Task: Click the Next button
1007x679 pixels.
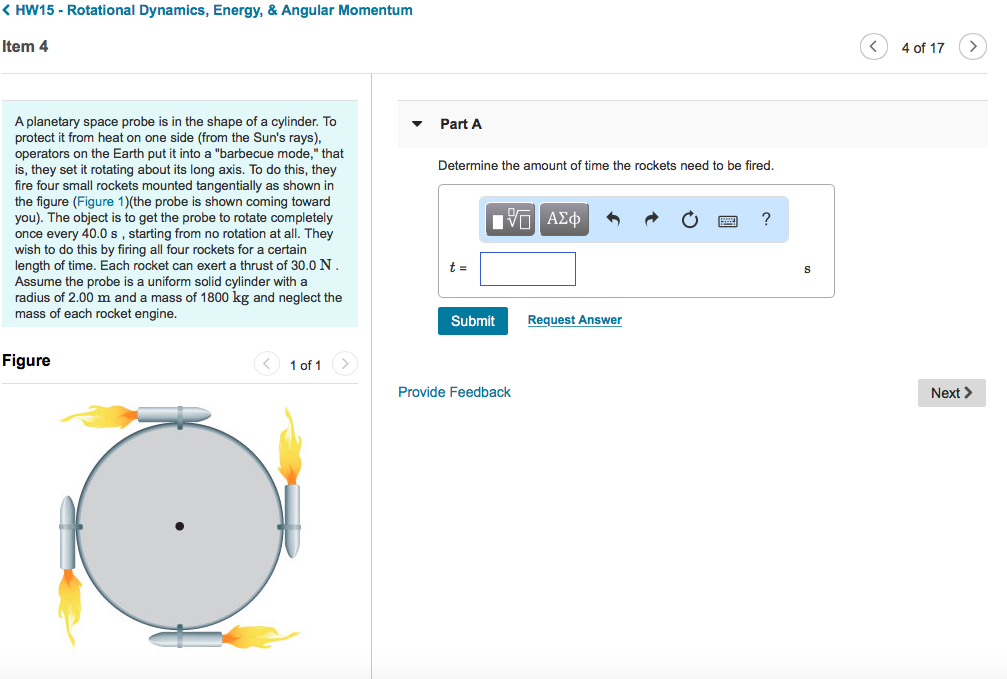Action: (x=950, y=392)
